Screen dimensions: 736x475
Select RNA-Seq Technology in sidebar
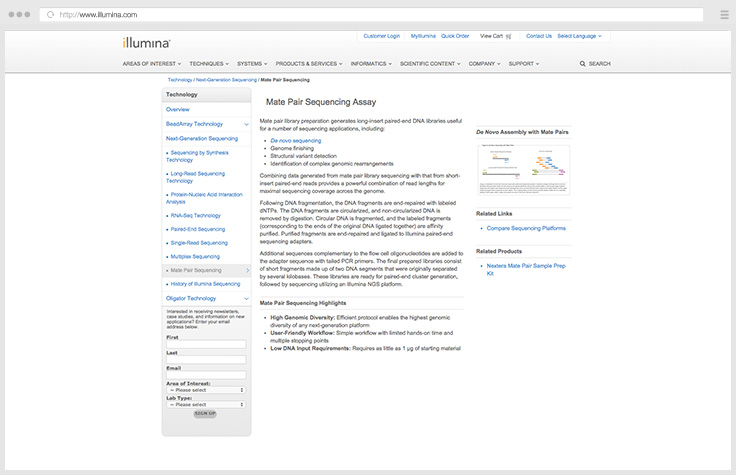pyautogui.click(x=195, y=215)
